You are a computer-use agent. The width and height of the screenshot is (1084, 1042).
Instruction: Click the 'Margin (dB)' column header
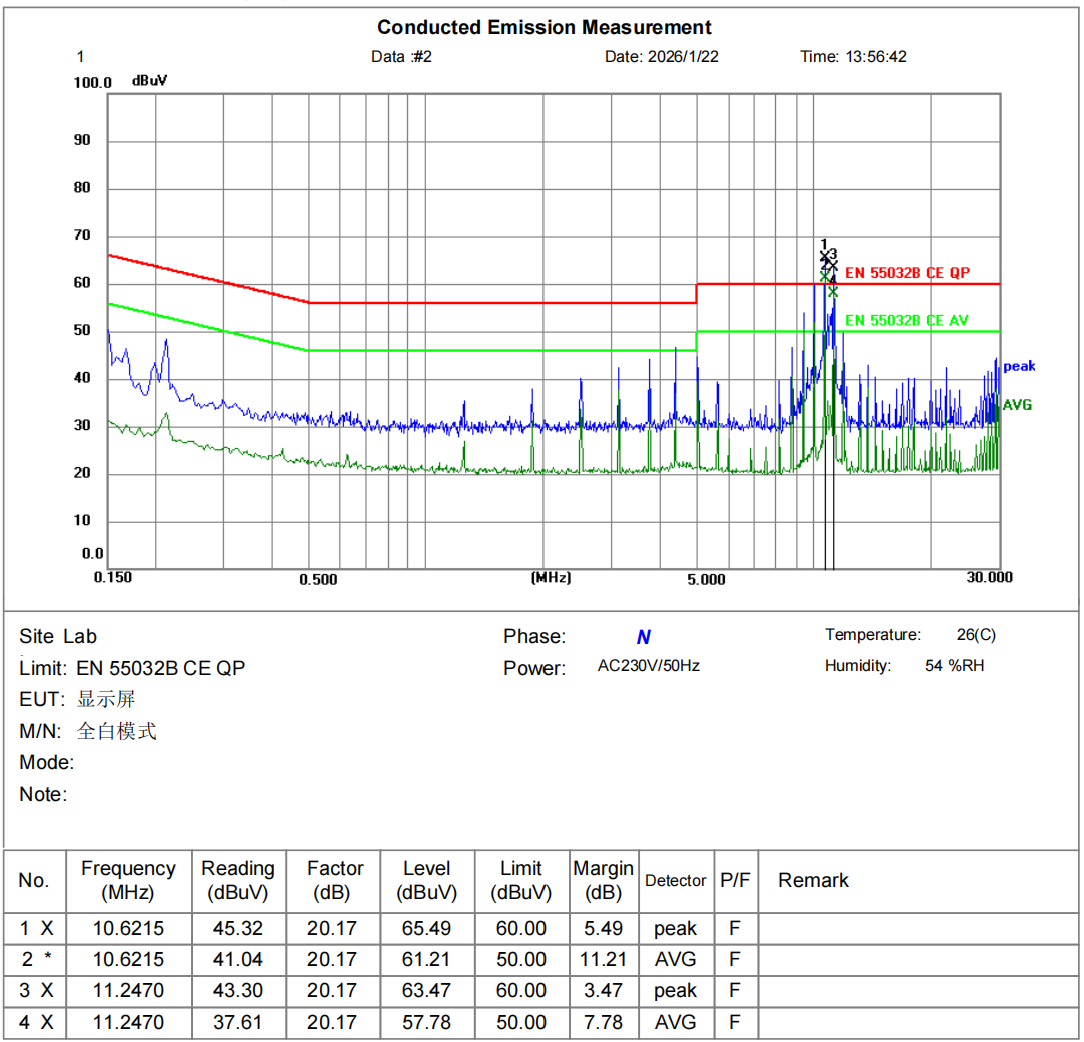[603, 880]
